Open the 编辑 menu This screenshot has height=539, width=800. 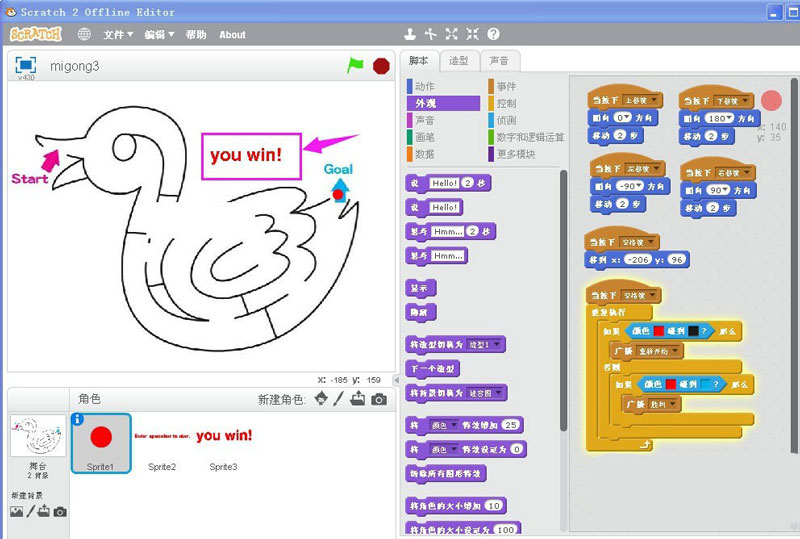[x=159, y=35]
